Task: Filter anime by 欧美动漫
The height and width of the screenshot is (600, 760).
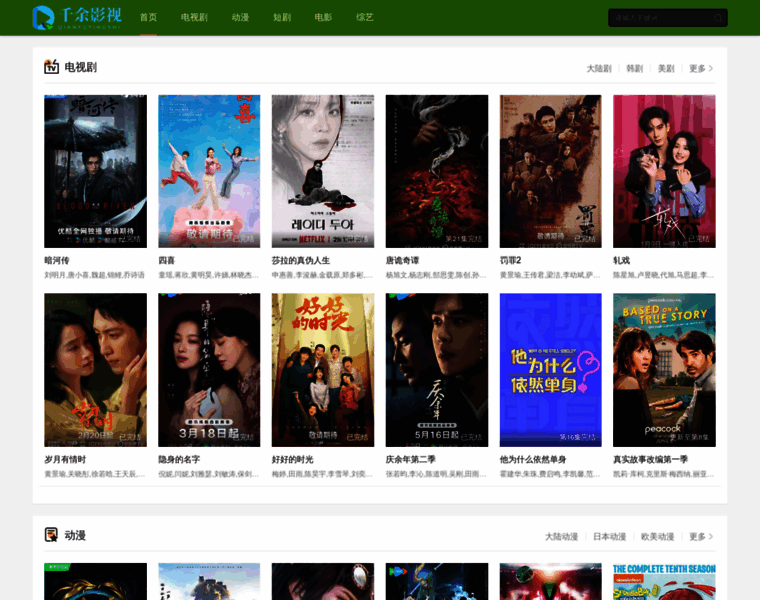Action: pos(658,537)
